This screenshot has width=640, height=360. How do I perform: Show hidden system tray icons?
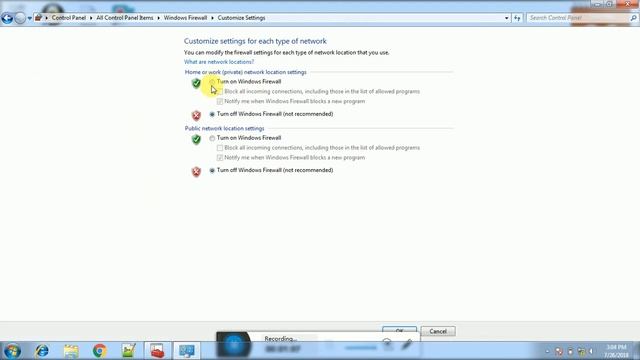(547, 351)
